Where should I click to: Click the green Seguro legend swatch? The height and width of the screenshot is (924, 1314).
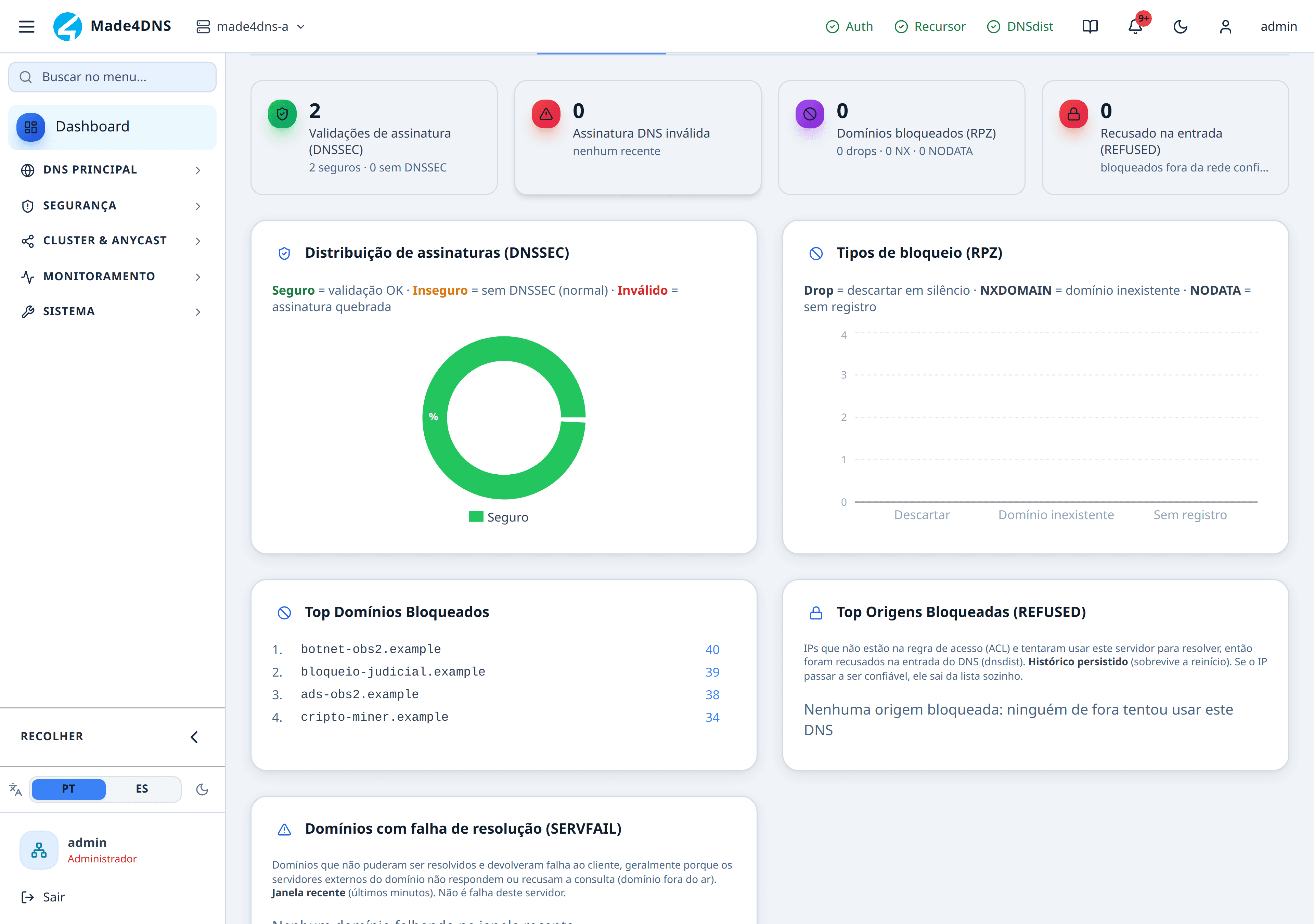(x=476, y=516)
